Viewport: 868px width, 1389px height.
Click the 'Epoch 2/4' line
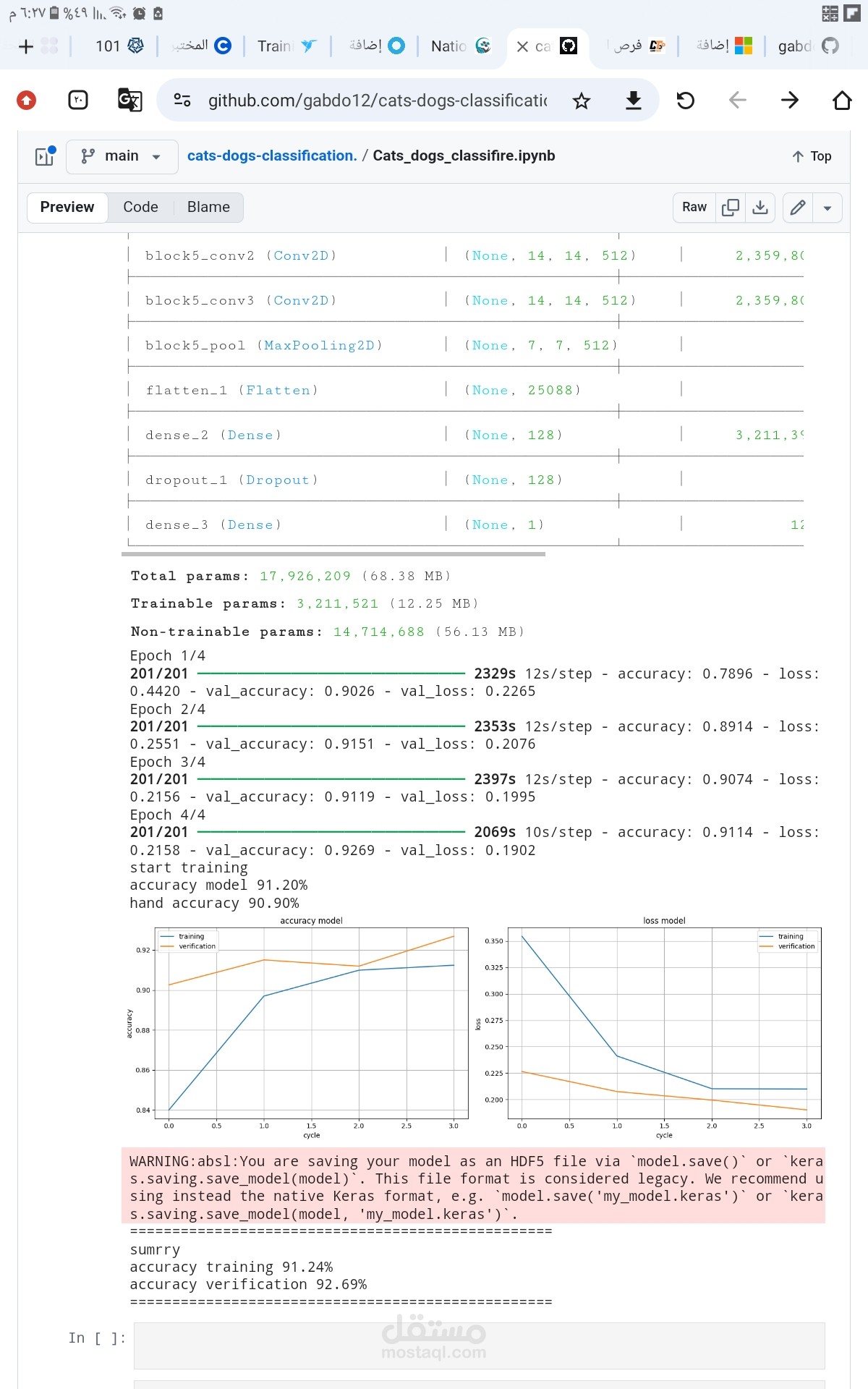click(168, 709)
